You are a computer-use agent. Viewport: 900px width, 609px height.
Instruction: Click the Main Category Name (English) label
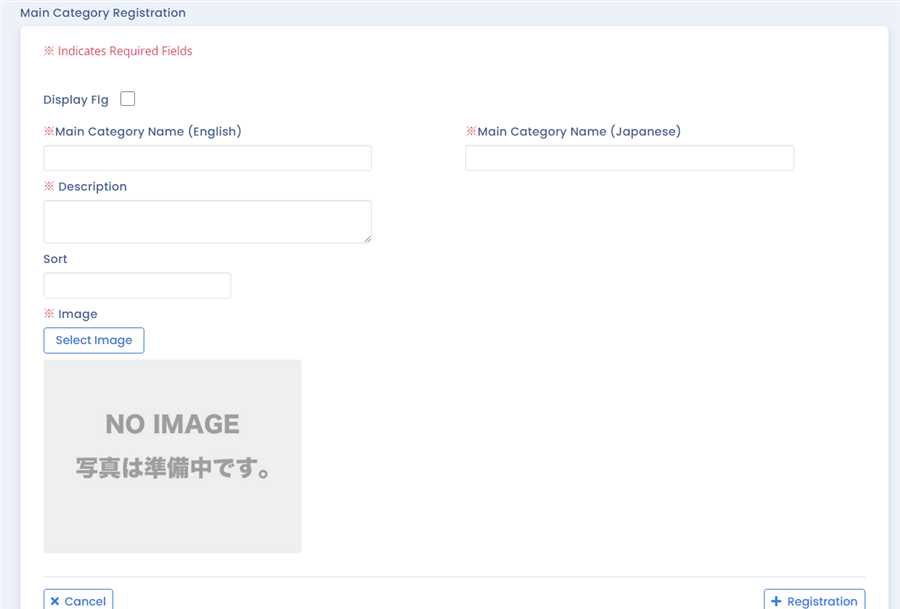click(x=148, y=131)
